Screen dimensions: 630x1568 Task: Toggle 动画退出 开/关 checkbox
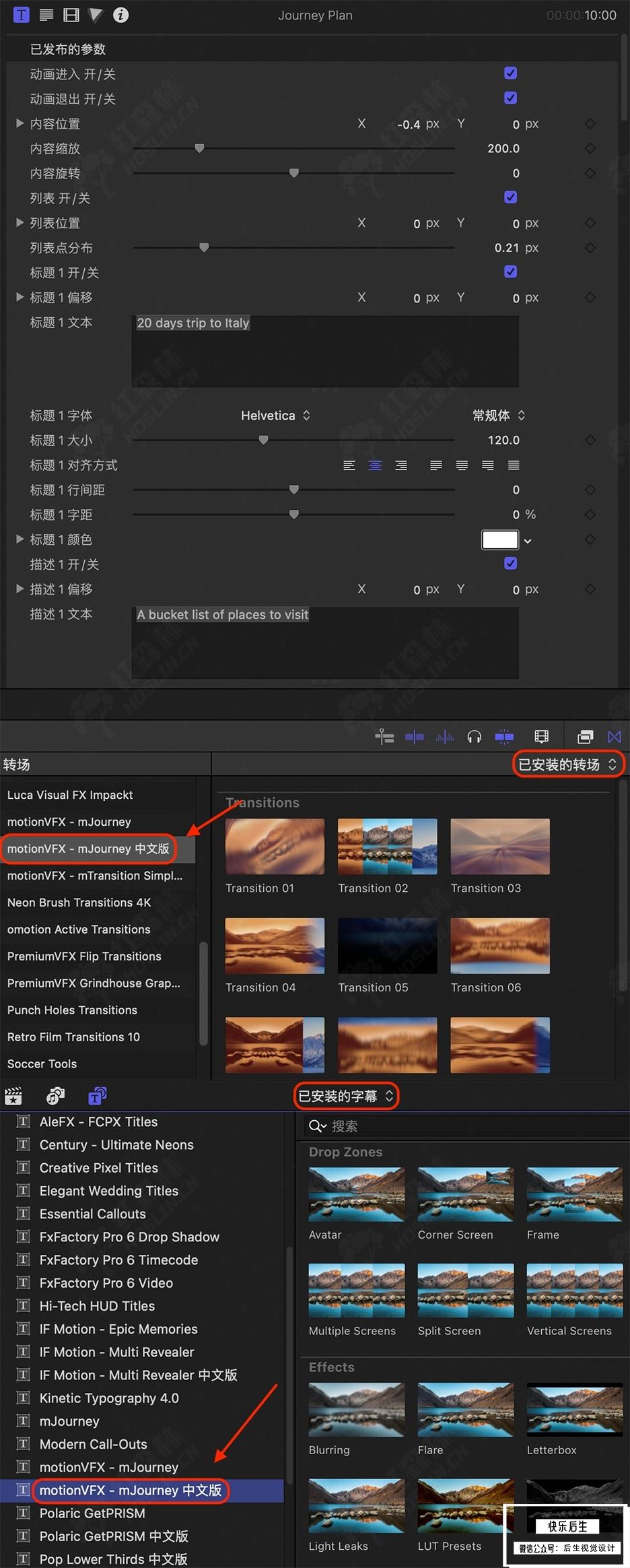(x=511, y=98)
